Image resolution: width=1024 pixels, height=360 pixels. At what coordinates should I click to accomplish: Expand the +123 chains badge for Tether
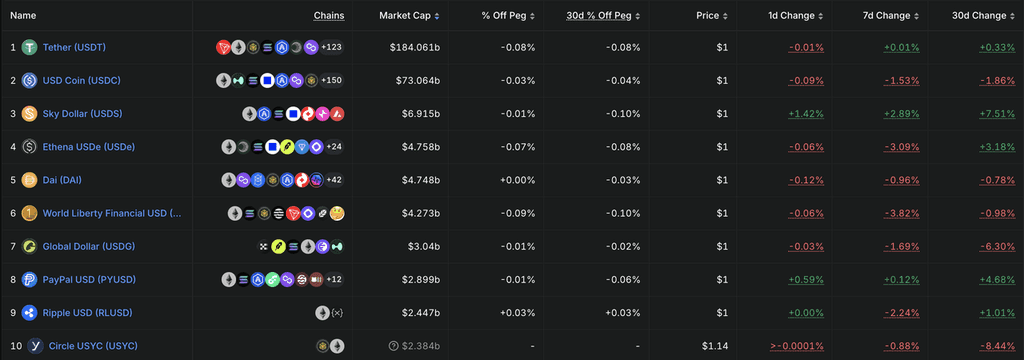point(331,47)
